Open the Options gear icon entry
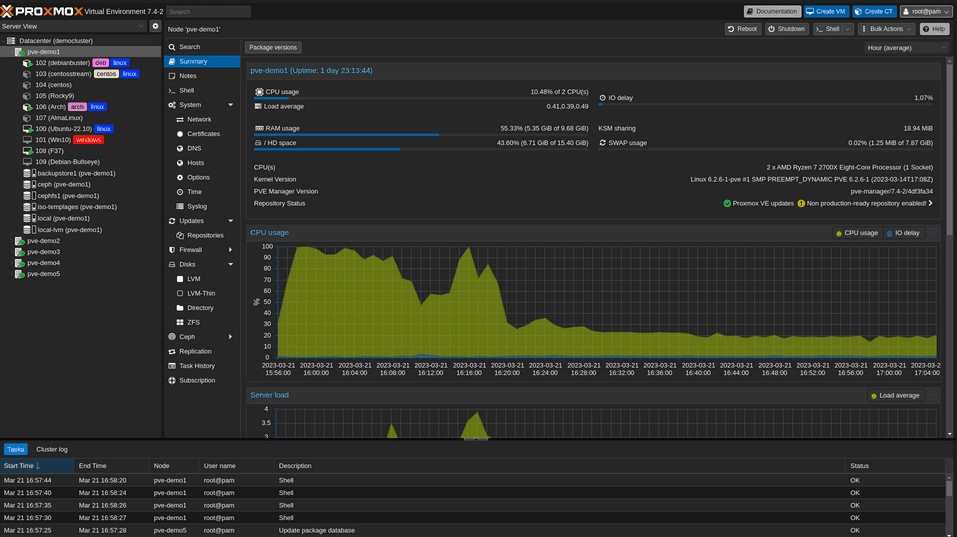Screen dimensions: 957x537 pos(180,178)
